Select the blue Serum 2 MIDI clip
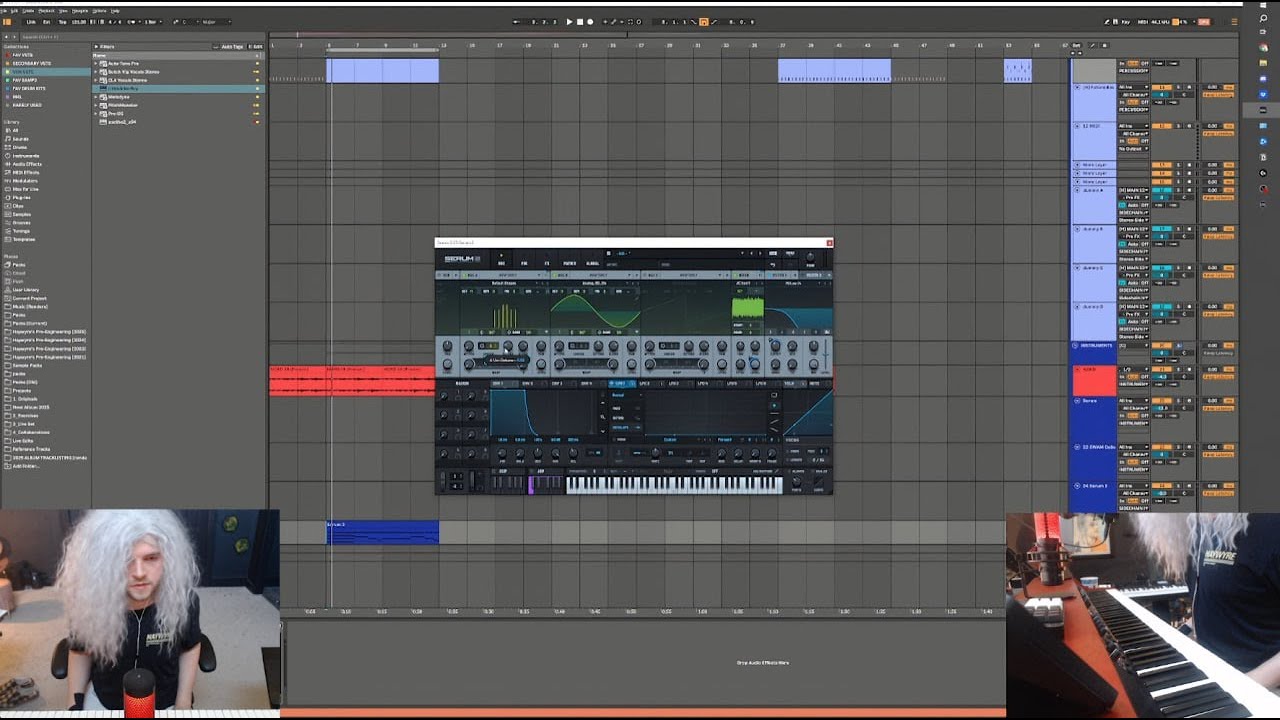1280x720 pixels. point(383,532)
